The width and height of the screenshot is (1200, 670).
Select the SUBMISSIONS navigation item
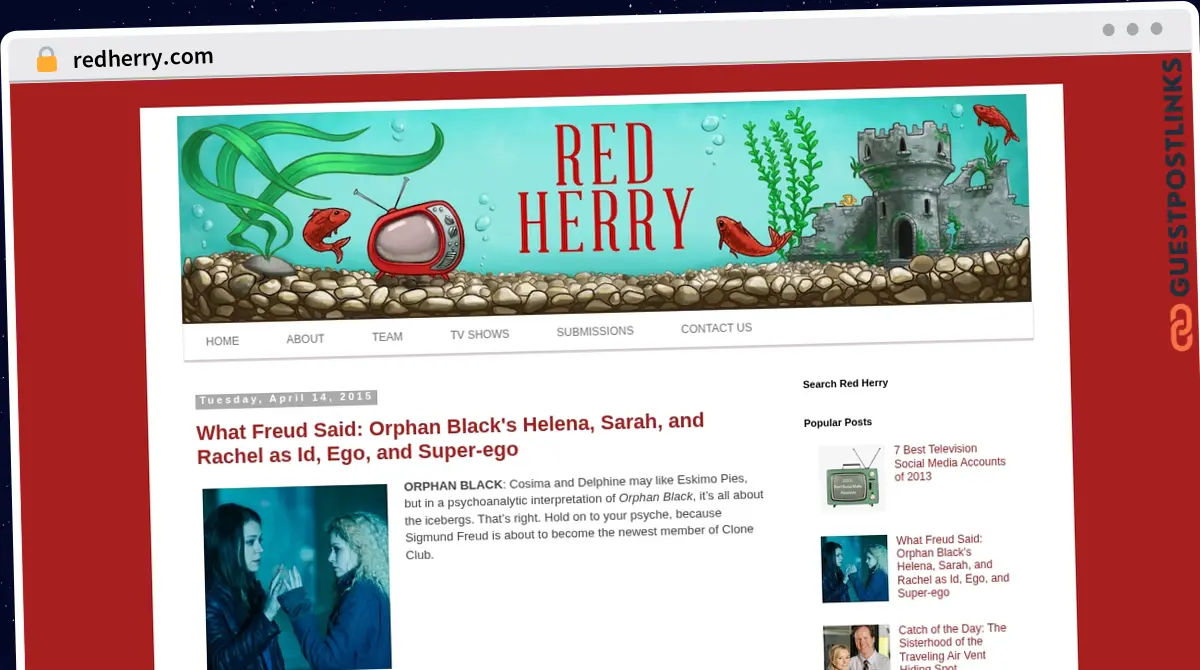coord(595,331)
